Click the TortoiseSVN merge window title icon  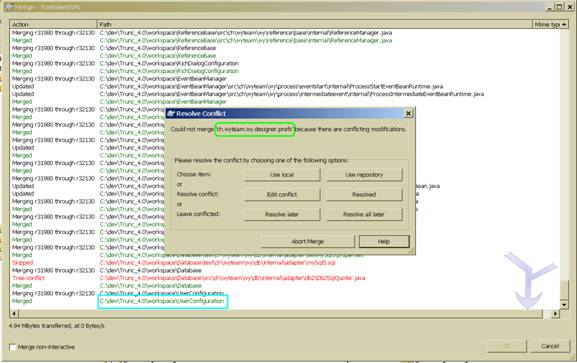point(9,7)
